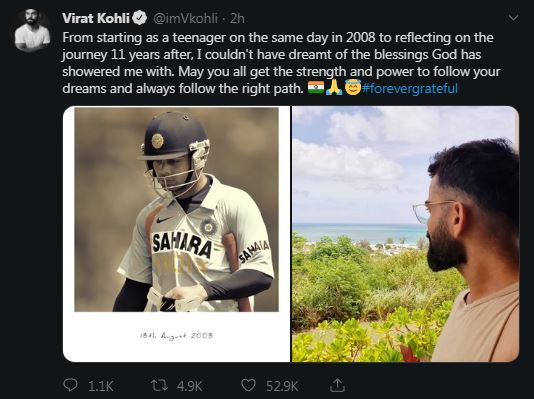Like the tweet with the heart icon

248,385
